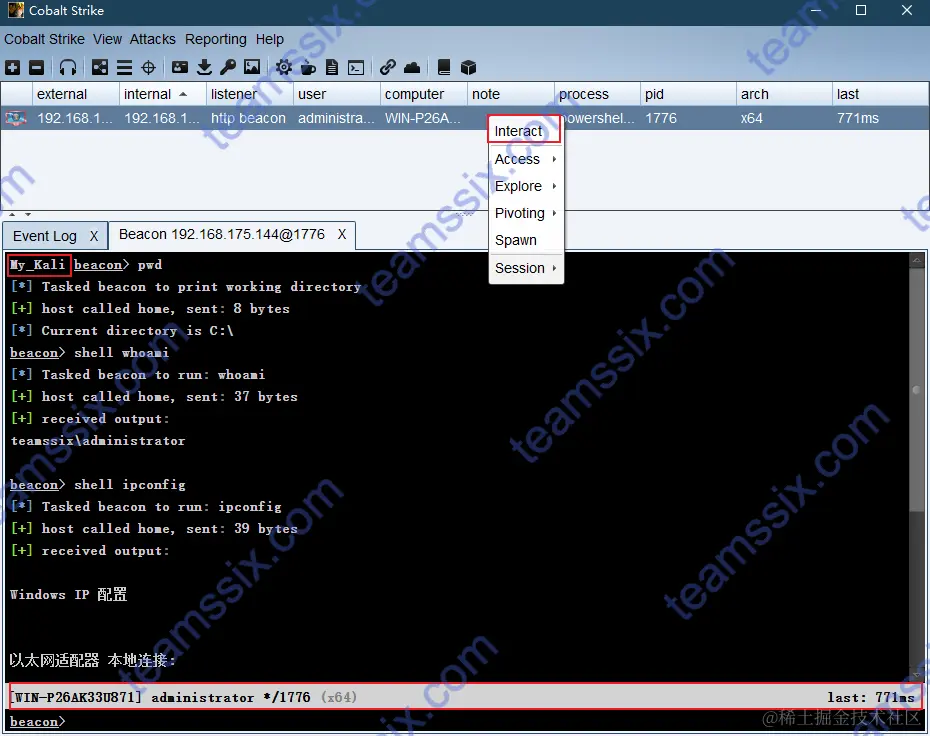Sort by the note column header

(x=510, y=94)
